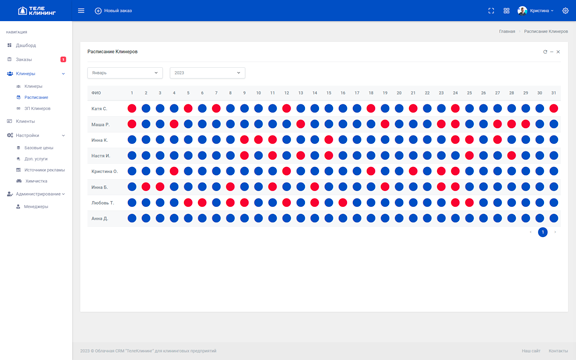This screenshot has width=576, height=360.
Task: Refresh the schedule panel via reload icon
Action: (x=545, y=52)
